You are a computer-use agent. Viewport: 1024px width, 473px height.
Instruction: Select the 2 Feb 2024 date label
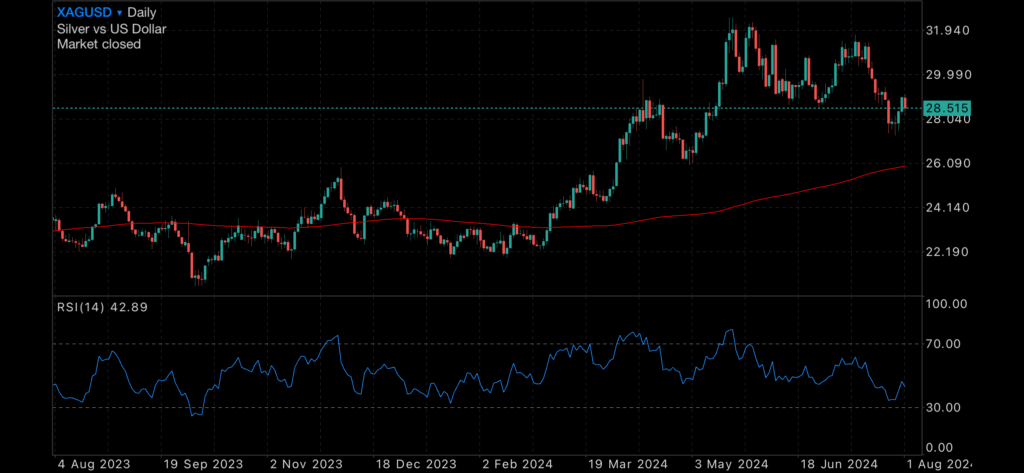pos(516,464)
